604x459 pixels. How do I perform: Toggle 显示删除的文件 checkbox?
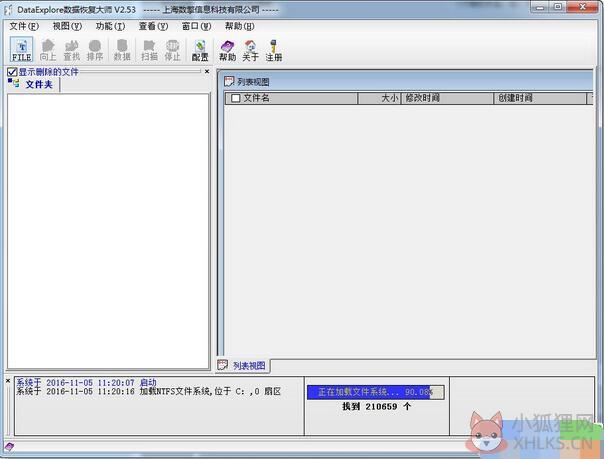(x=12, y=72)
